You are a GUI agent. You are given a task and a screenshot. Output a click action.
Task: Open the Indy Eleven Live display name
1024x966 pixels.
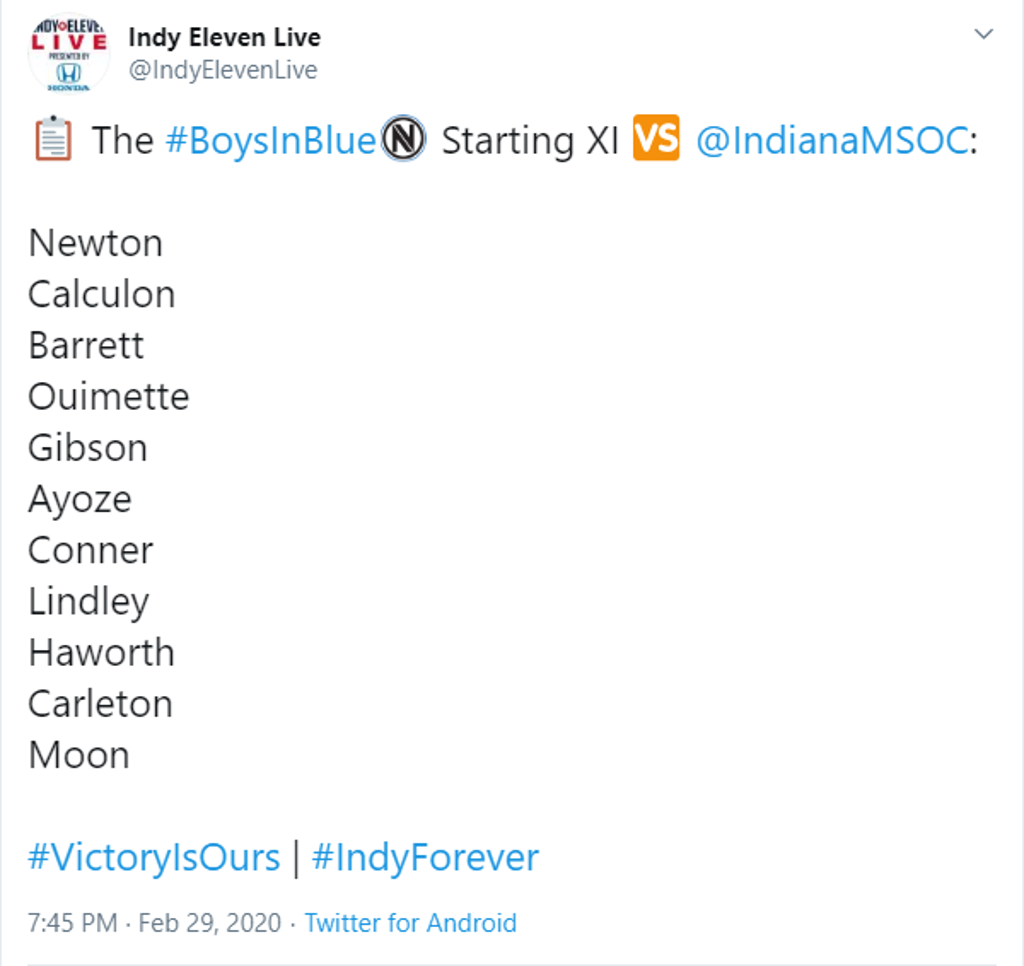pos(224,38)
